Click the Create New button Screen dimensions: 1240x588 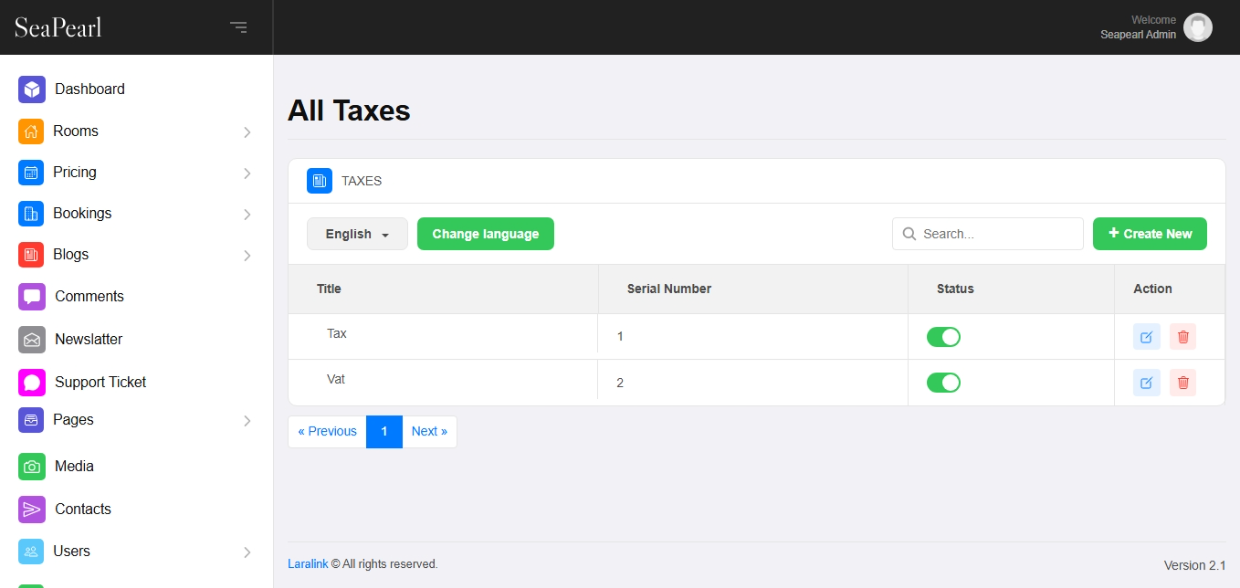pyautogui.click(x=1149, y=234)
